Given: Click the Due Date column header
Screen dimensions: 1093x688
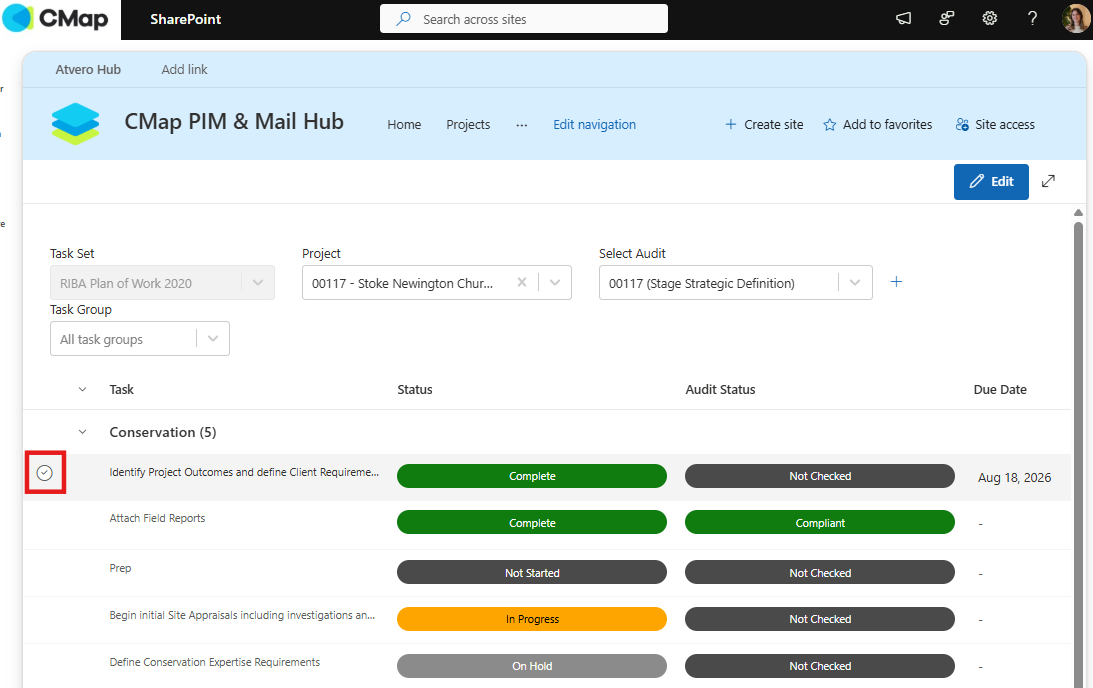Looking at the screenshot, I should tap(1000, 390).
